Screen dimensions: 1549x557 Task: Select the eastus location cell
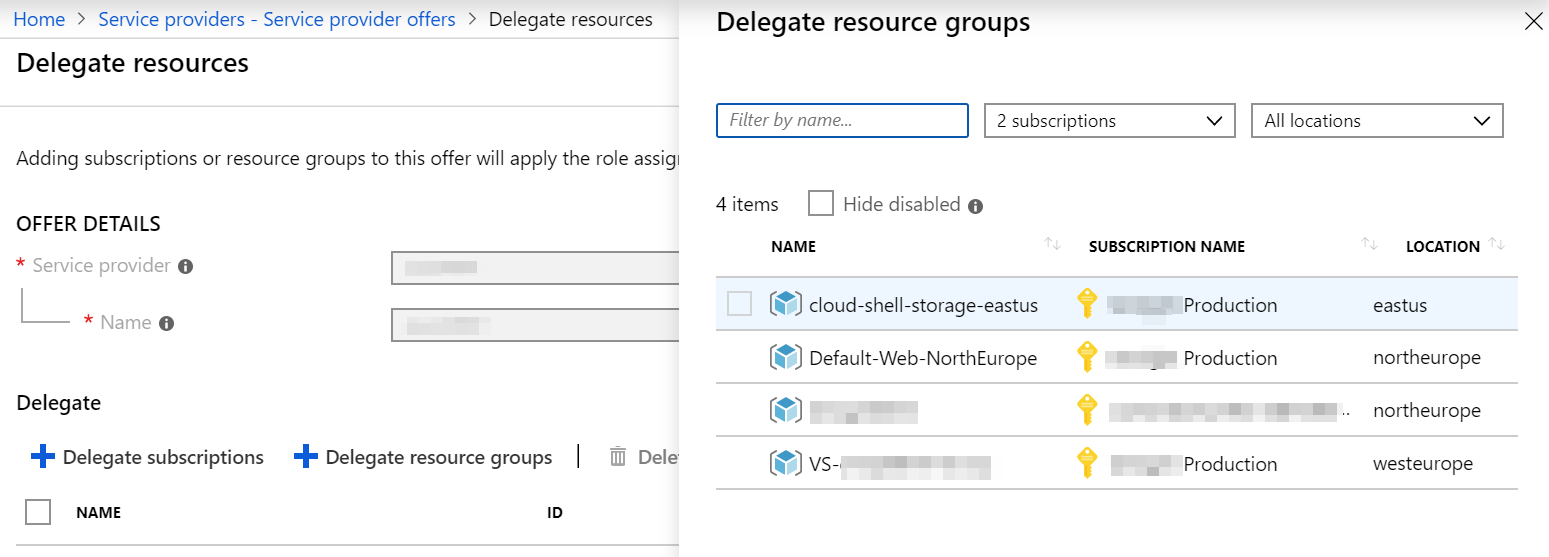tap(1402, 305)
